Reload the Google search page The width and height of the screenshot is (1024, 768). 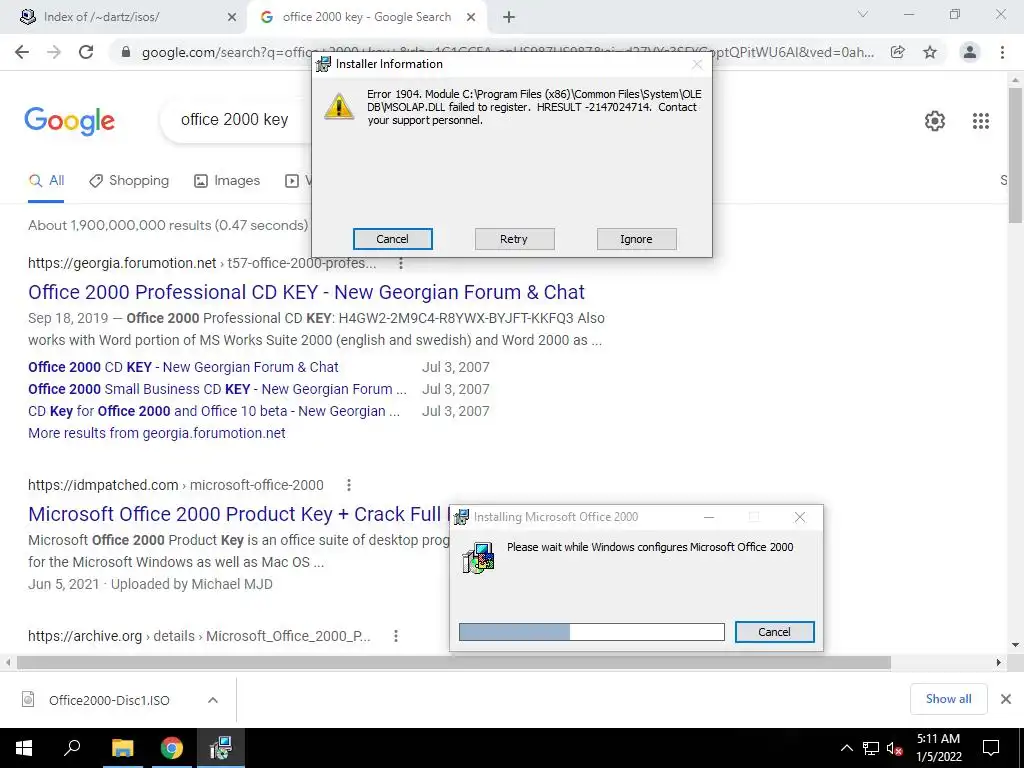(86, 52)
